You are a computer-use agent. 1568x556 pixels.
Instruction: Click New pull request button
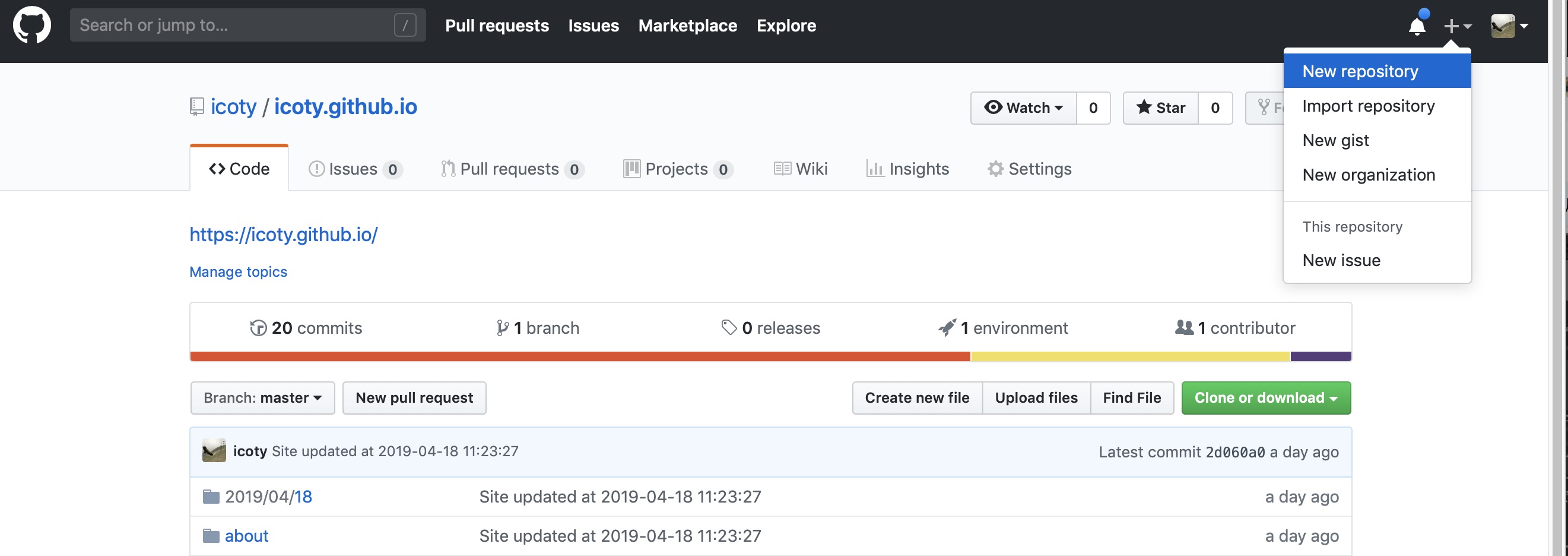(x=414, y=397)
